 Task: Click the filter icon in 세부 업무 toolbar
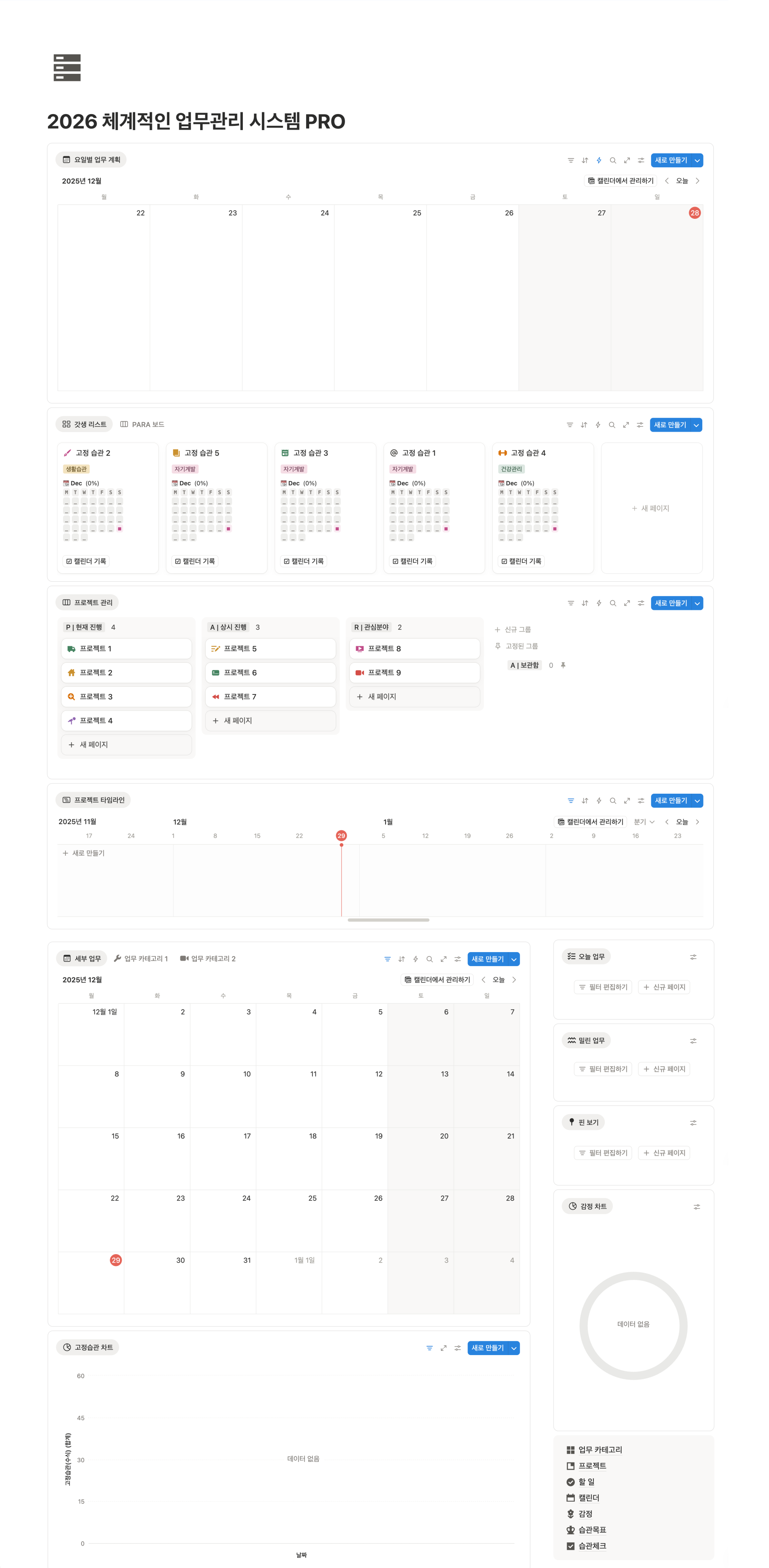pos(388,959)
